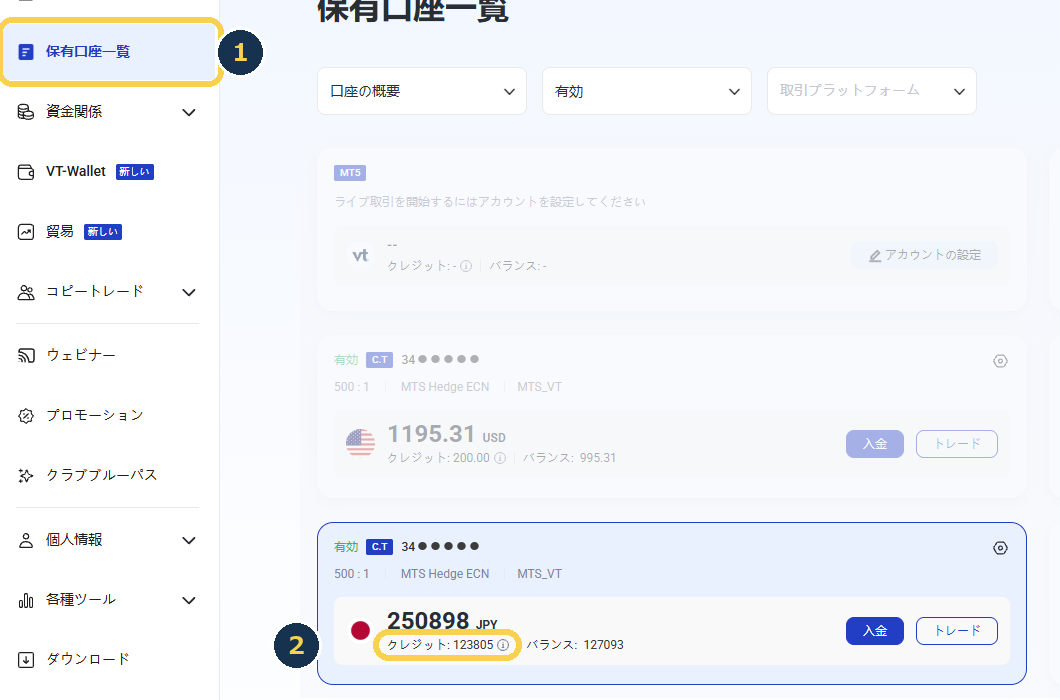Open settings gear of the USD account

(x=1001, y=361)
